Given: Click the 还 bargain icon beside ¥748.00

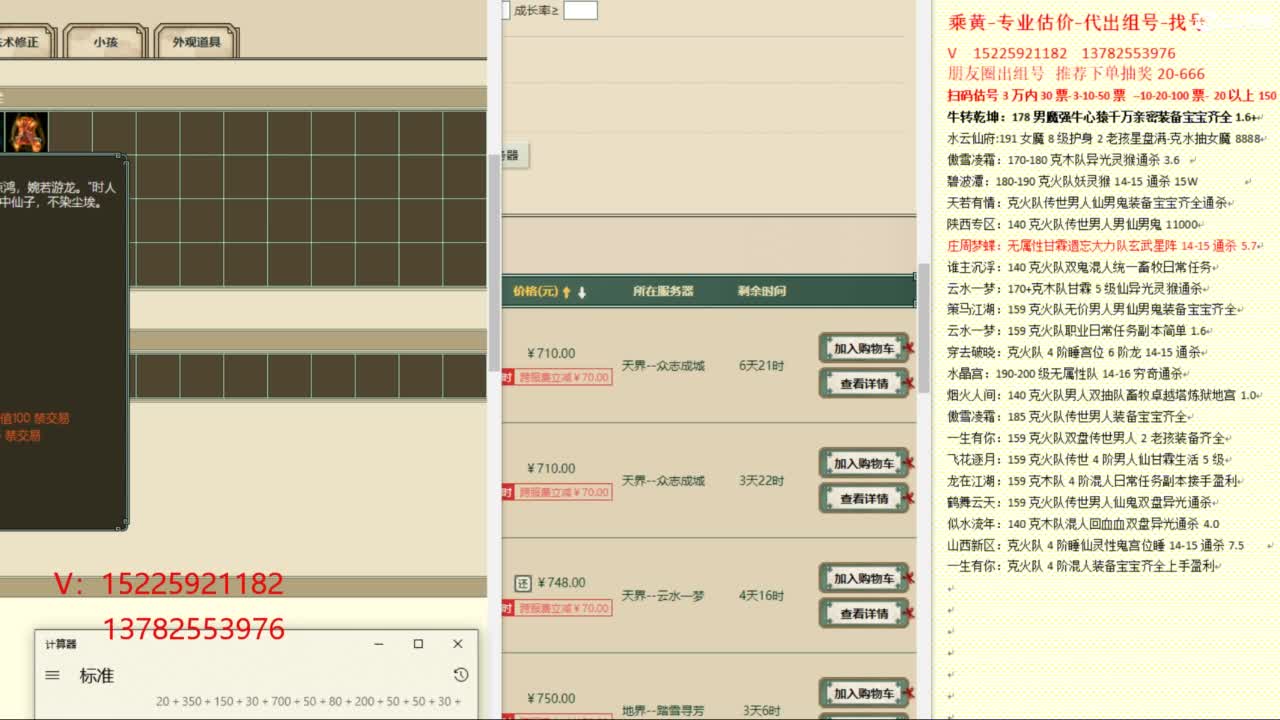Looking at the screenshot, I should pos(523,583).
